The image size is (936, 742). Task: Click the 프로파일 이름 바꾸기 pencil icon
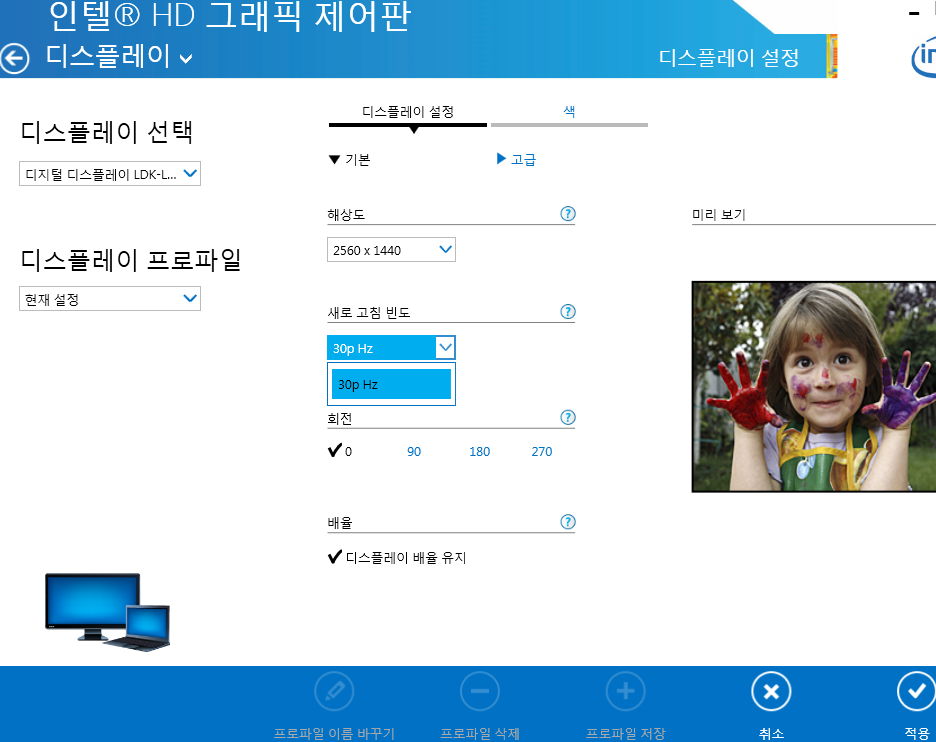click(x=334, y=691)
